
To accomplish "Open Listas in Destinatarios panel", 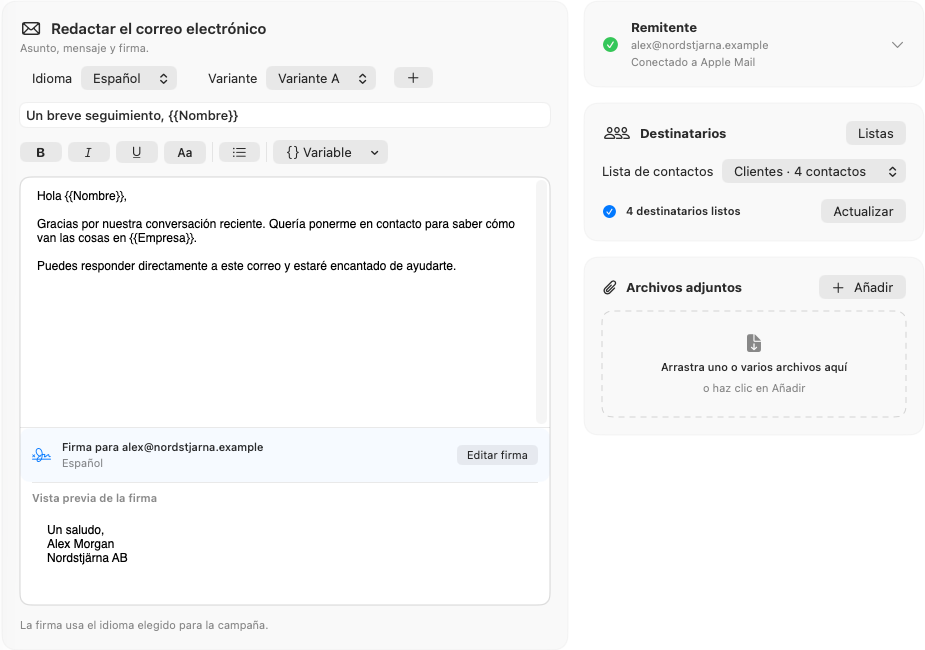I will pyautogui.click(x=875, y=133).
